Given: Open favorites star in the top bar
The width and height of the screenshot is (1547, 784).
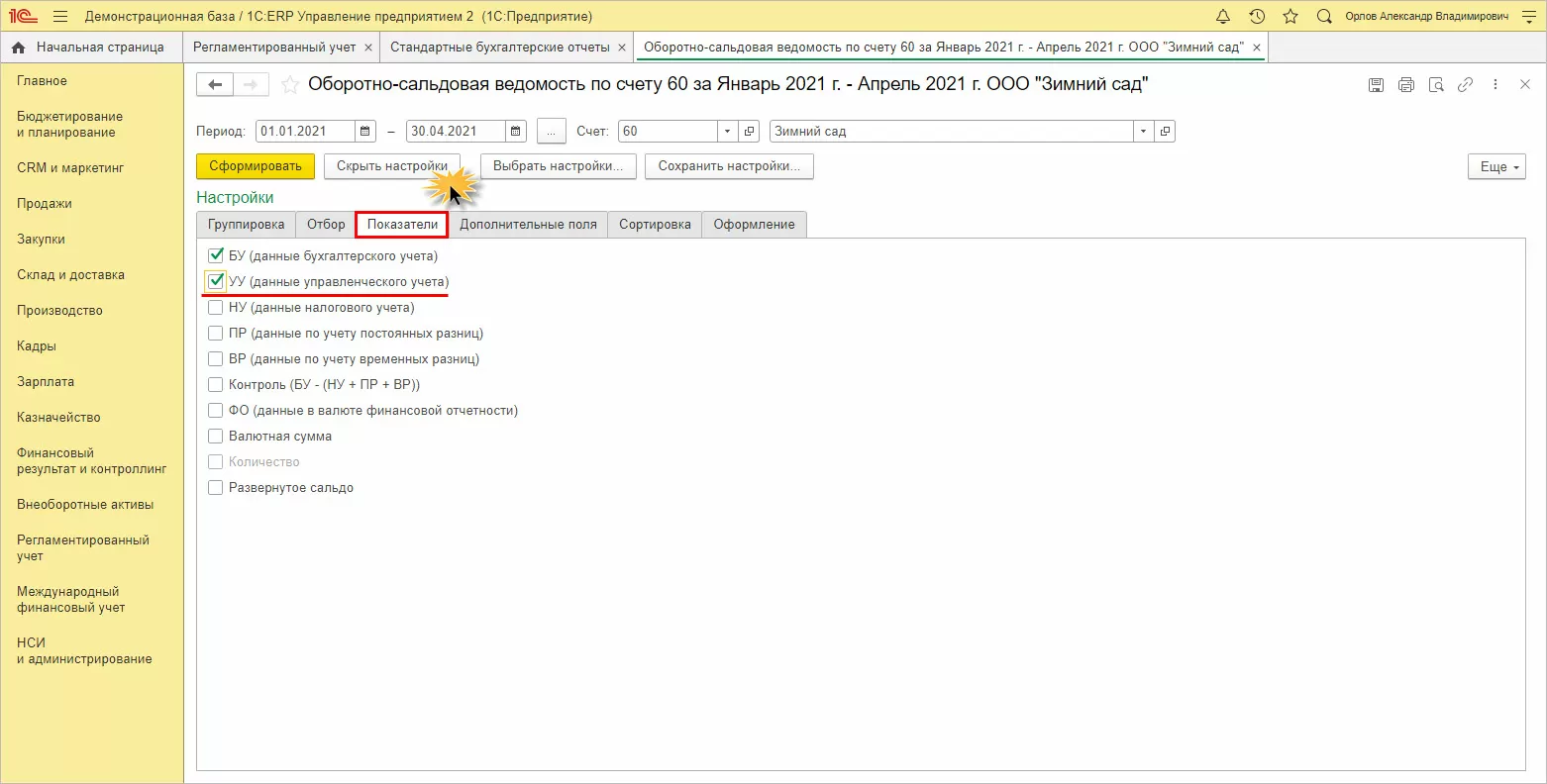Looking at the screenshot, I should (x=1290, y=17).
